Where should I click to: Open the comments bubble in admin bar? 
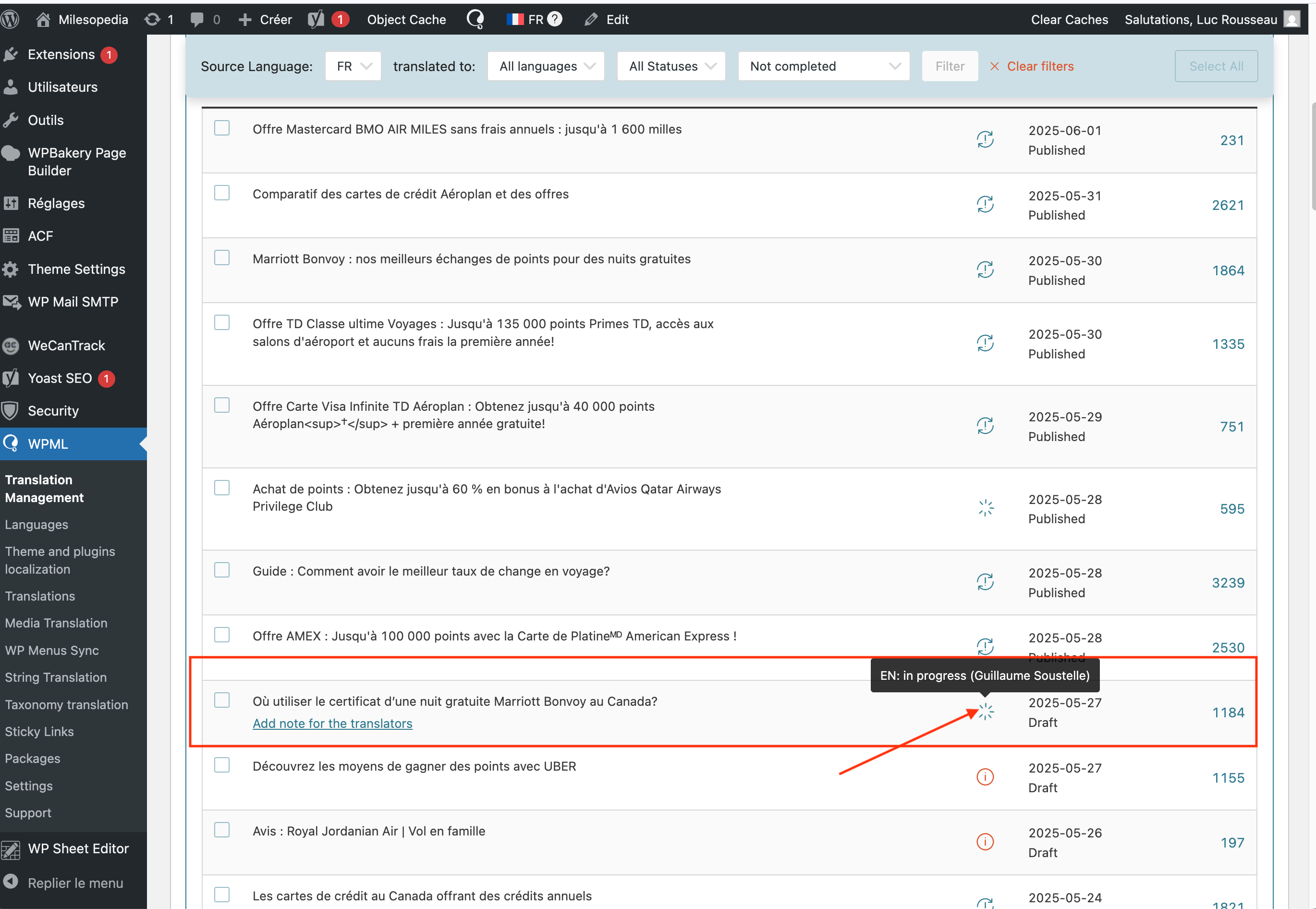(x=197, y=19)
